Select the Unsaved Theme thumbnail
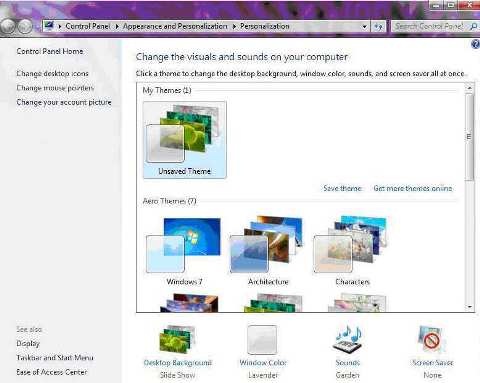The image size is (480, 383). [x=185, y=140]
